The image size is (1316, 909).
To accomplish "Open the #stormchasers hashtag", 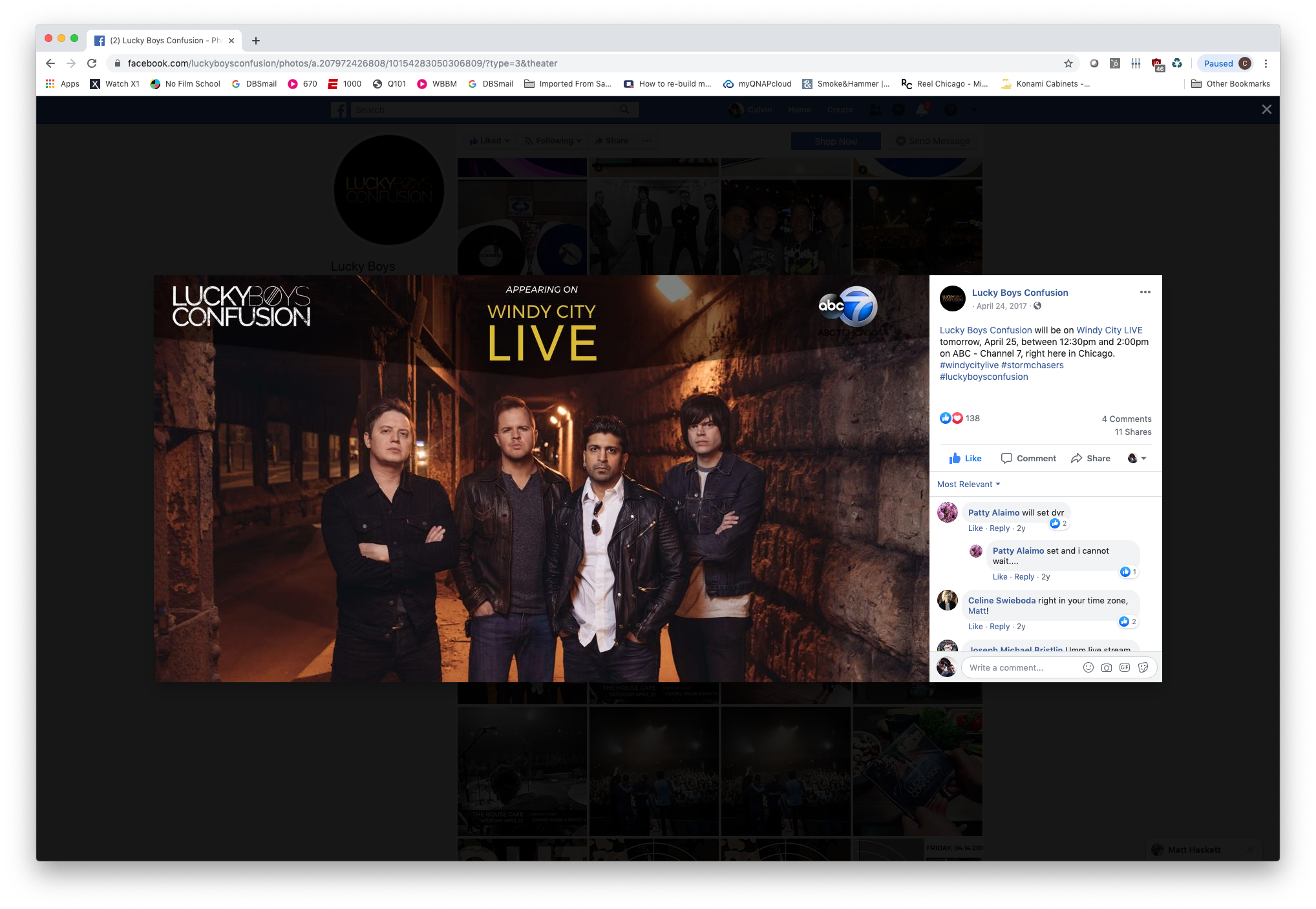I will pyautogui.click(x=1032, y=365).
